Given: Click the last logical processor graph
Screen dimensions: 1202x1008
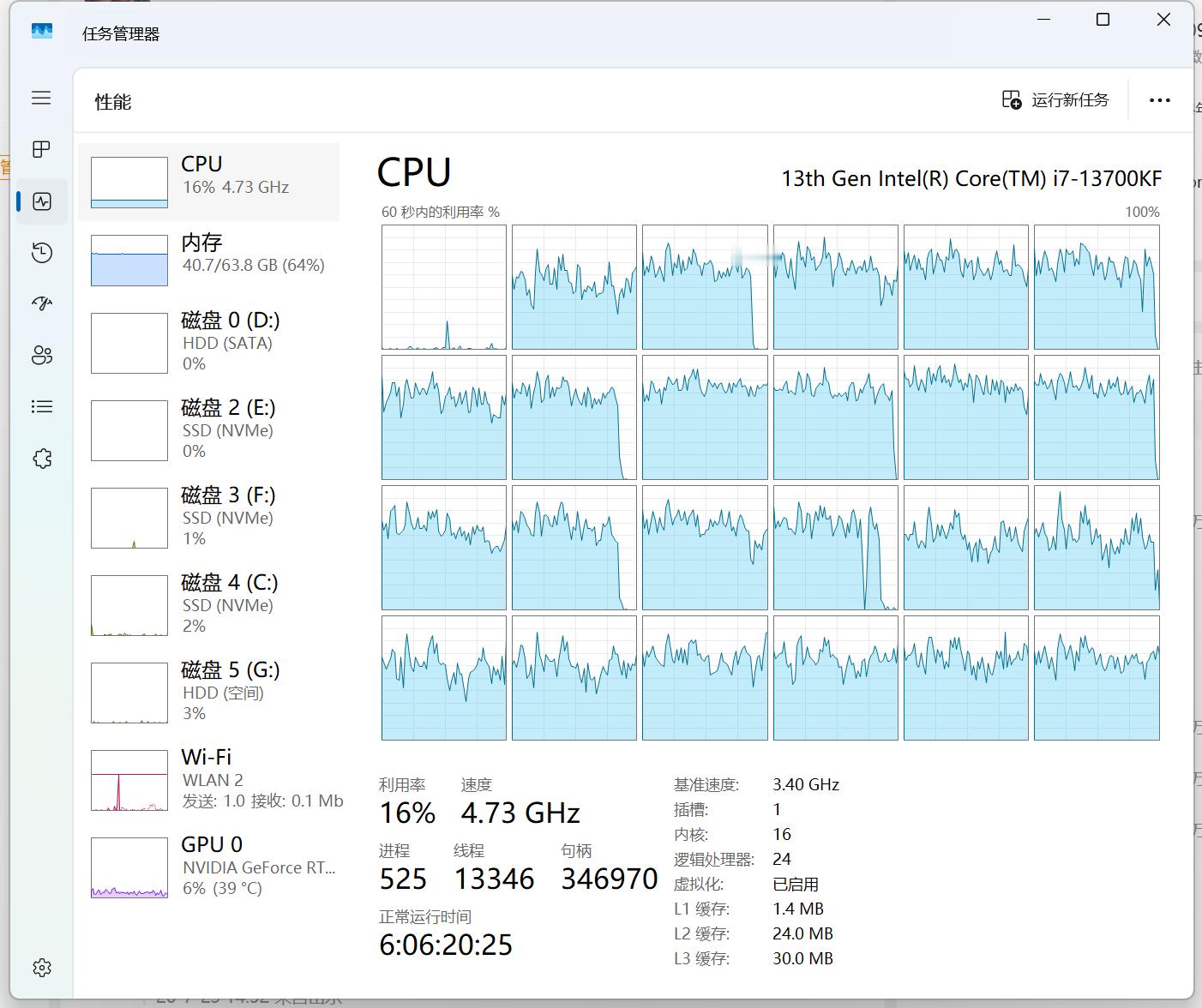Looking at the screenshot, I should point(1097,678).
